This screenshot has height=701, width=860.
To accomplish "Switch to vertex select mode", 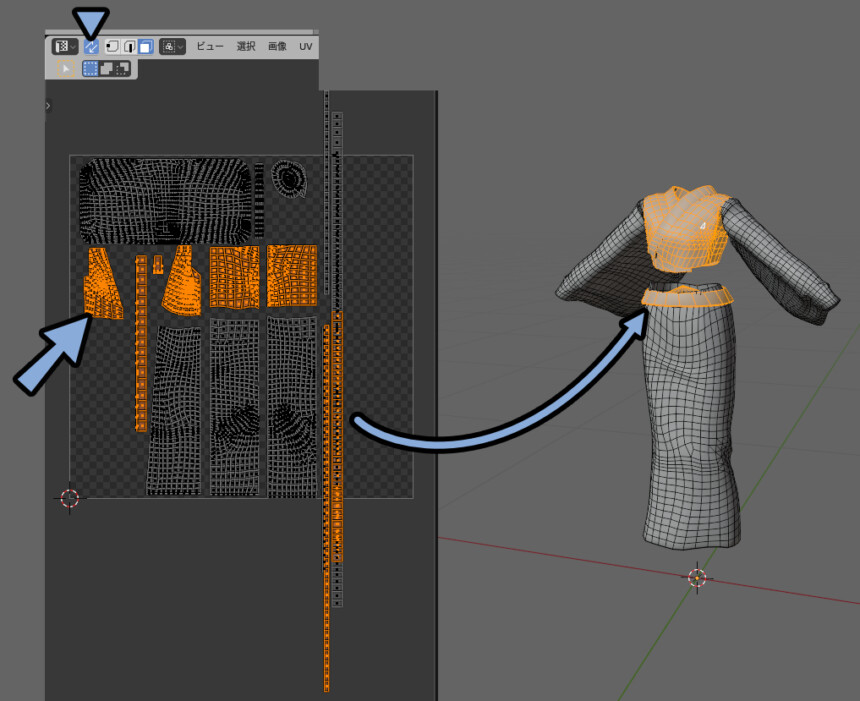I will [x=112, y=47].
